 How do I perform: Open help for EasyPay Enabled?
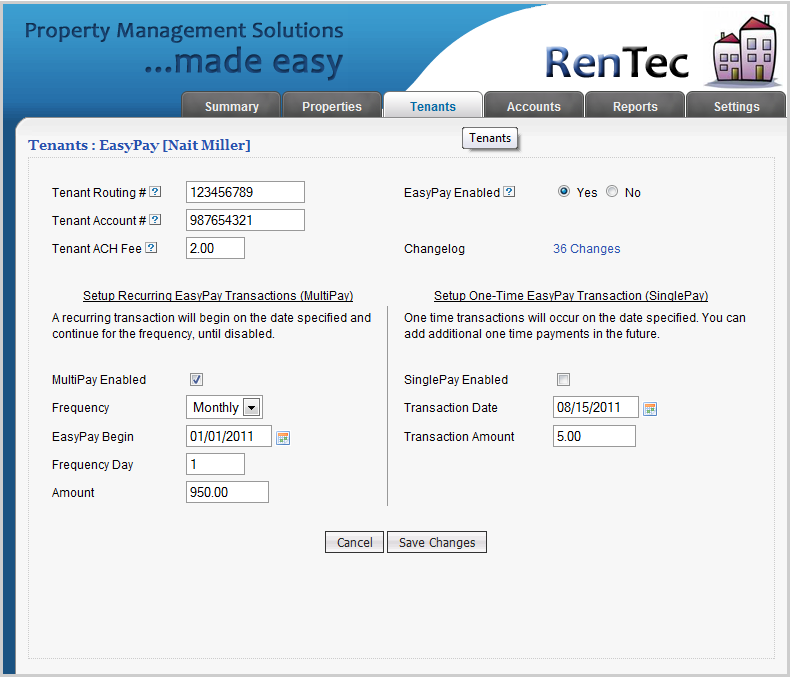pyautogui.click(x=510, y=192)
